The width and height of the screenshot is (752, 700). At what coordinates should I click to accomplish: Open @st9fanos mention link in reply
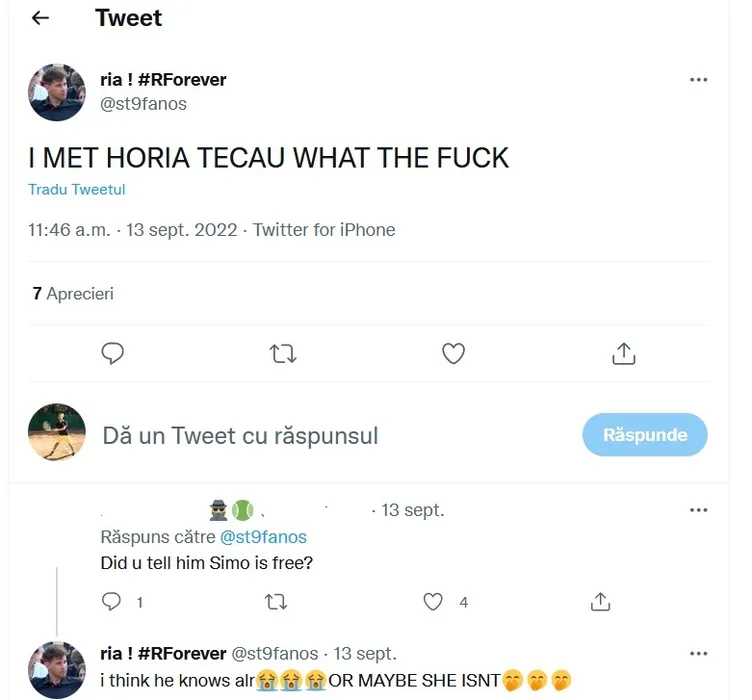tap(263, 537)
